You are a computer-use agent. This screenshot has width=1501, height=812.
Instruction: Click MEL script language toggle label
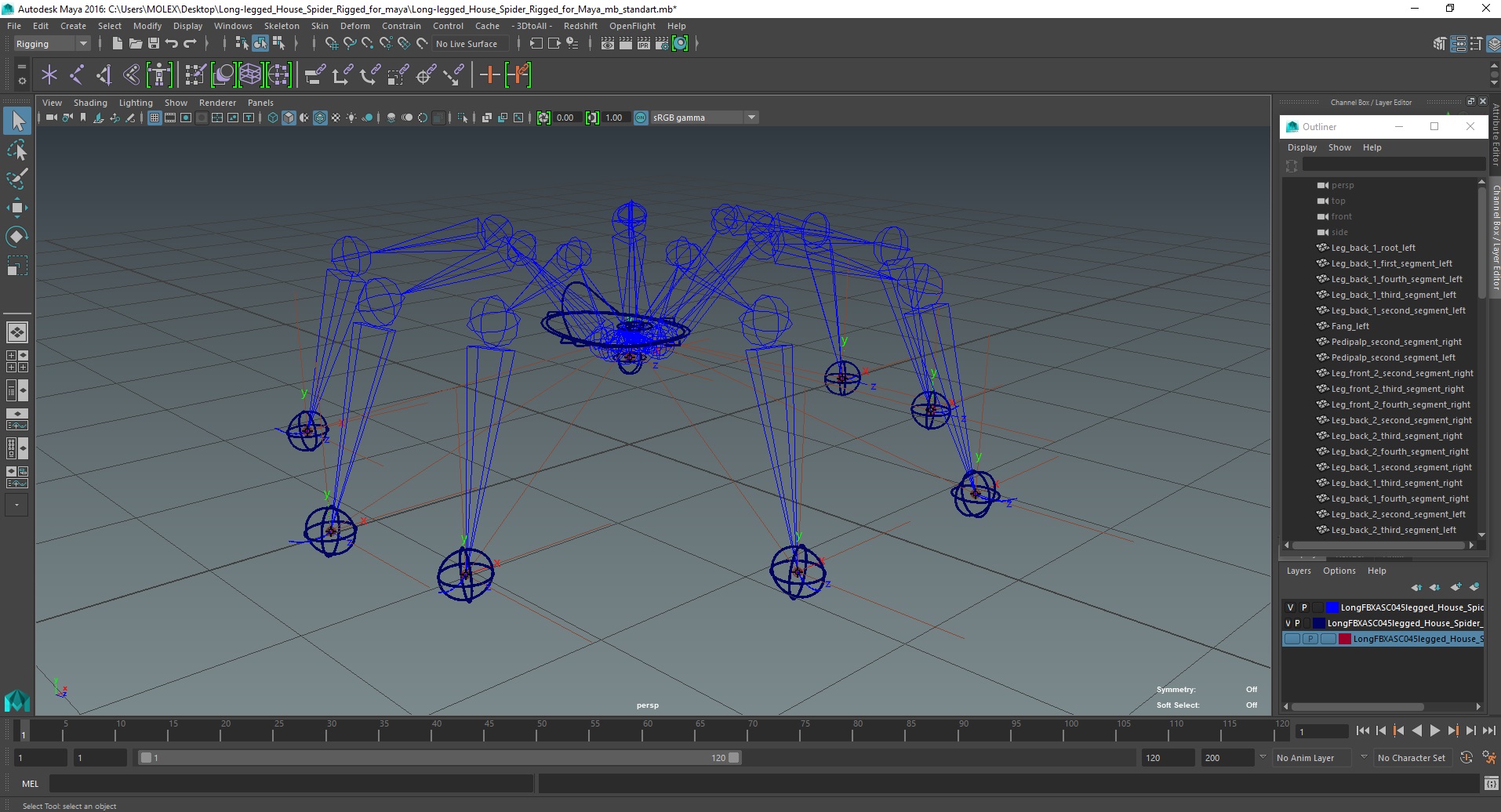[x=30, y=784]
